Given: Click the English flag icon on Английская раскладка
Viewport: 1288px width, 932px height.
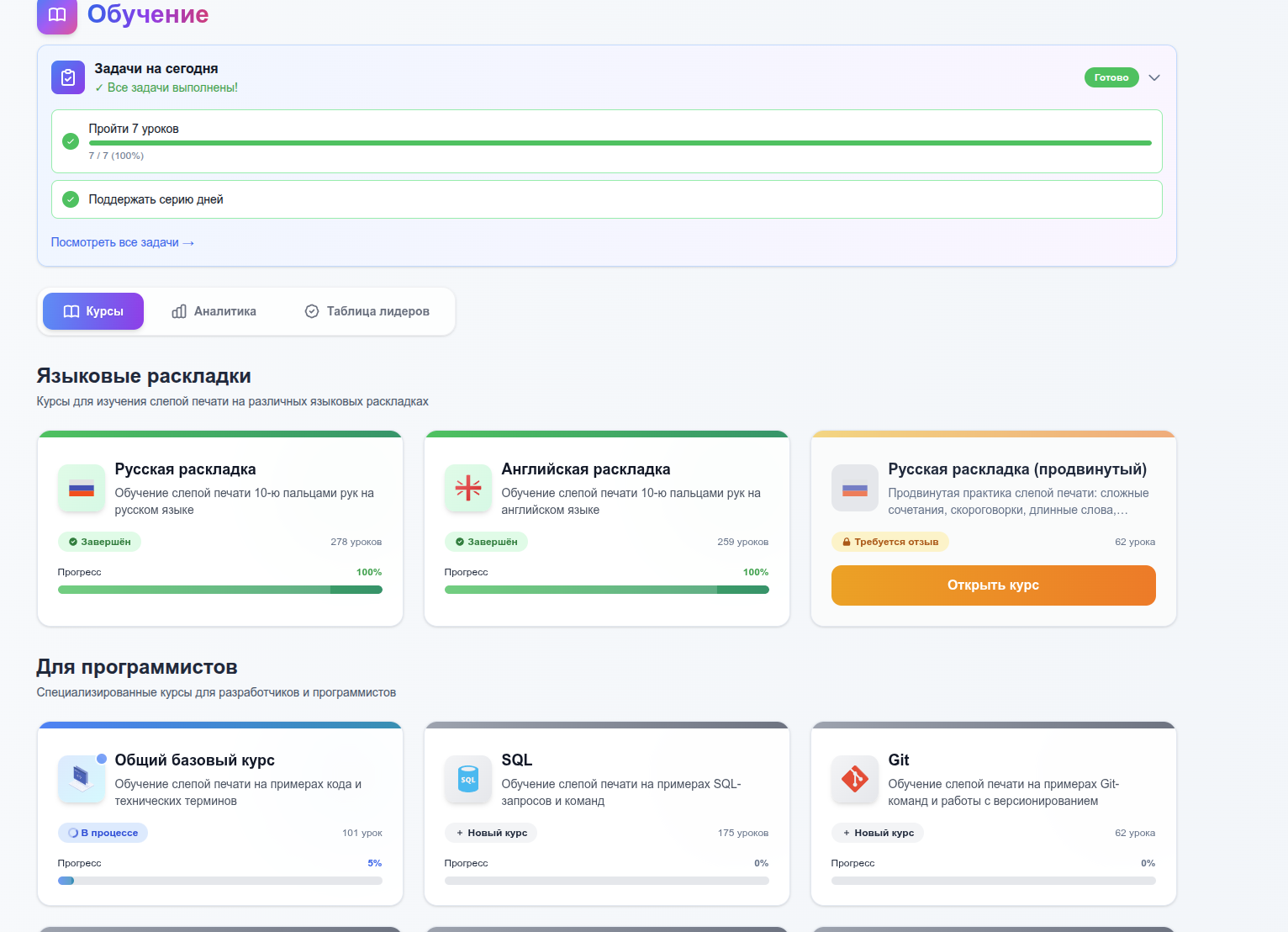Looking at the screenshot, I should (x=468, y=489).
